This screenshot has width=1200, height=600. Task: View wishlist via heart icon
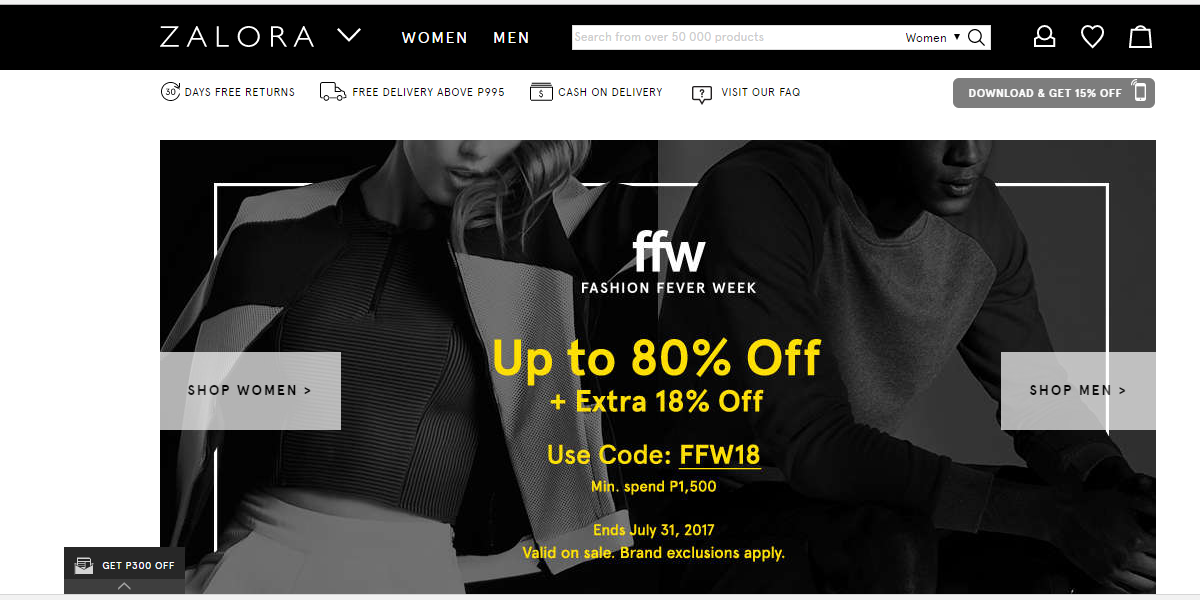click(1092, 37)
